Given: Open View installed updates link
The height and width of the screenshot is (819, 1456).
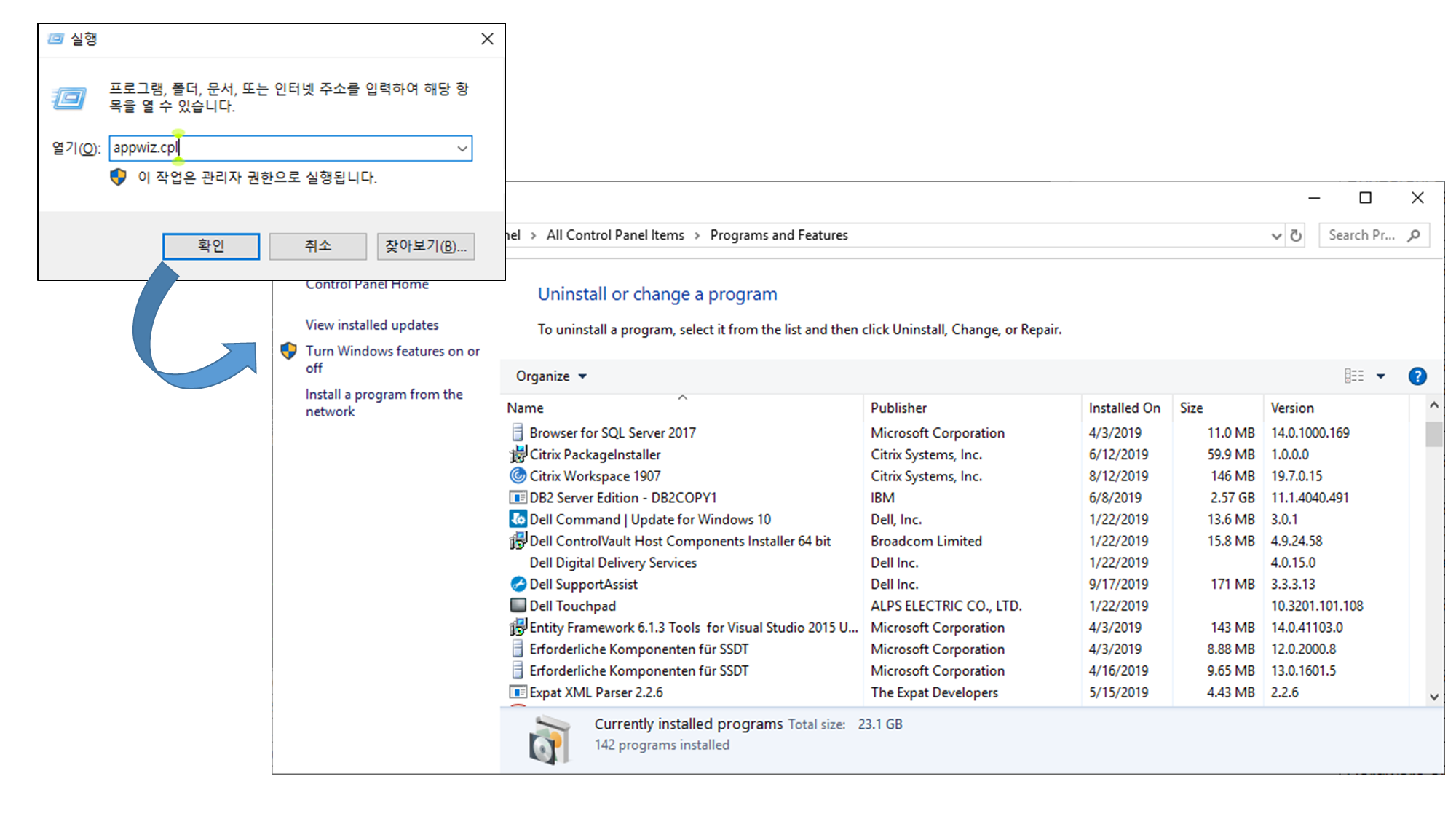Looking at the screenshot, I should (x=372, y=325).
